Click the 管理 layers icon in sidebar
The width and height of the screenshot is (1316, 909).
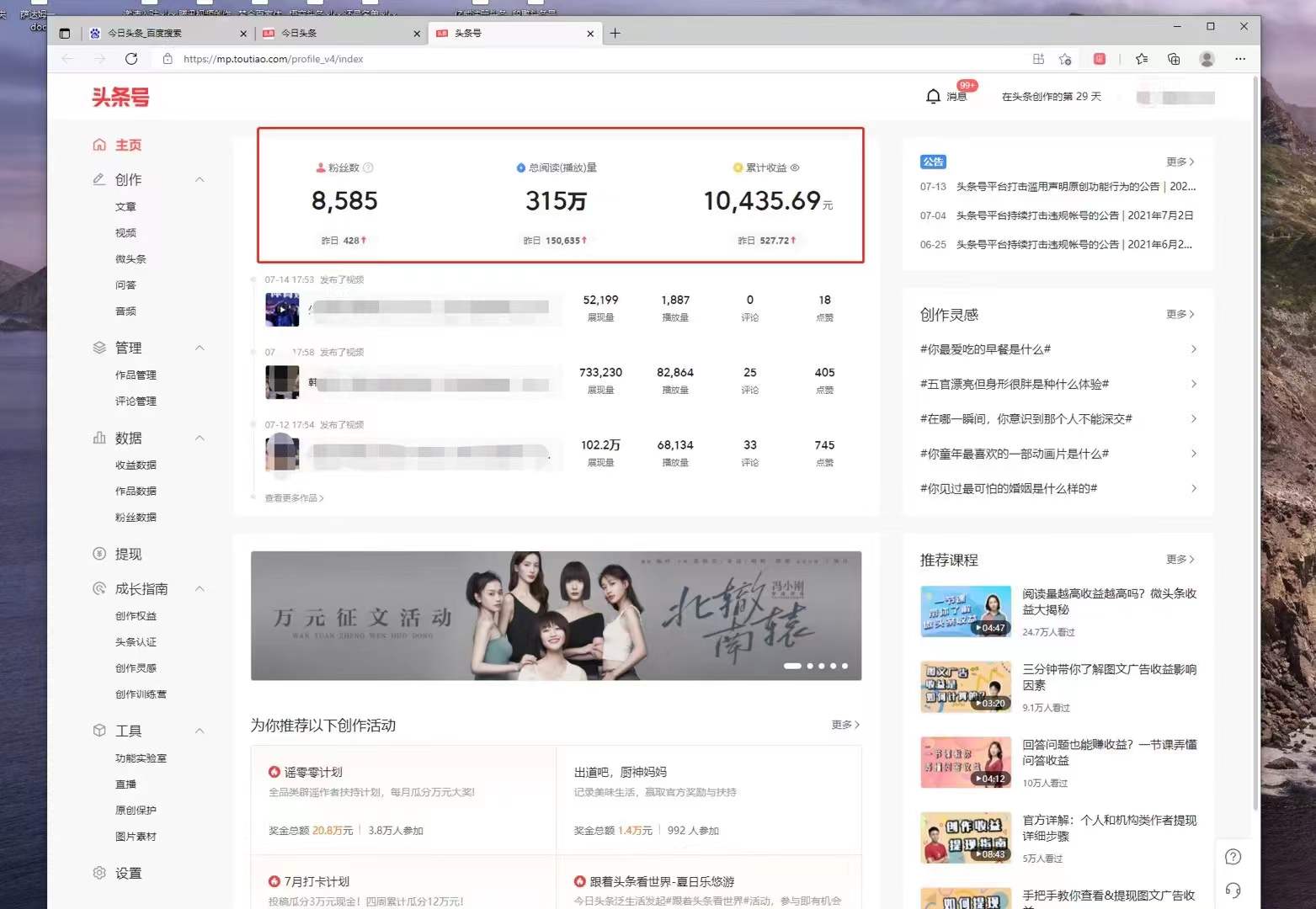(x=99, y=348)
